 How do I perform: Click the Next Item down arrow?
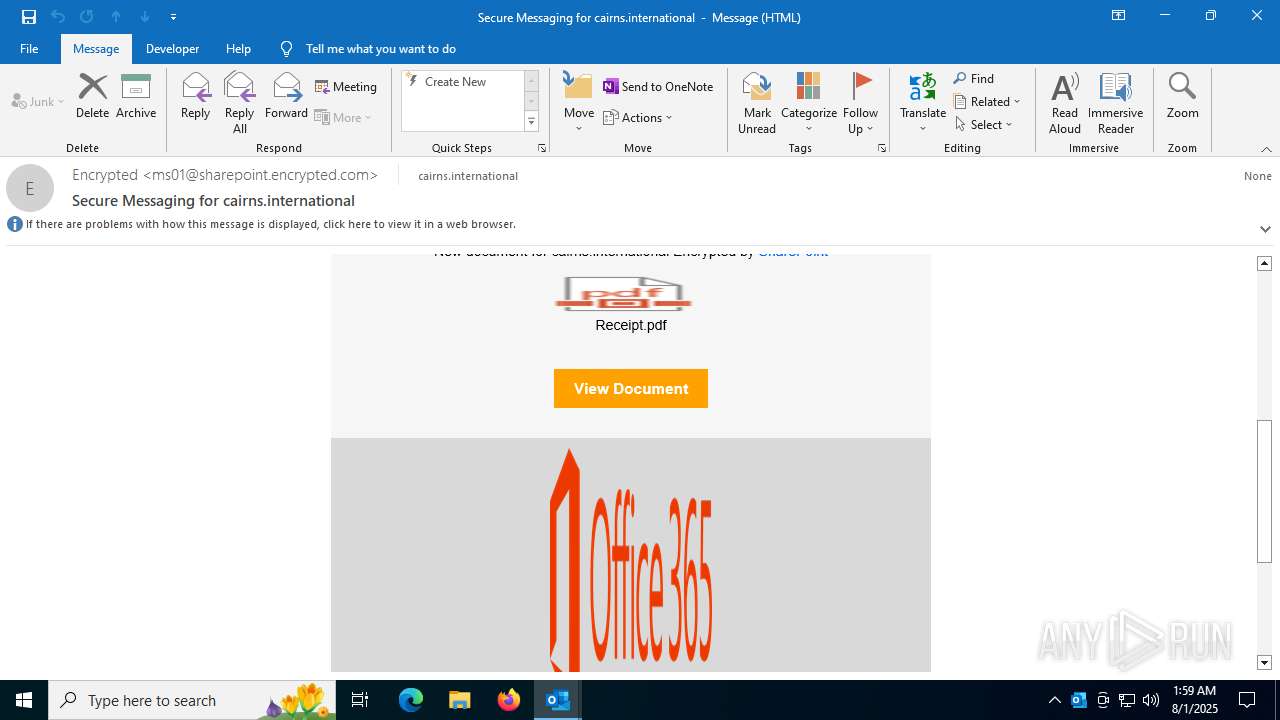point(145,17)
